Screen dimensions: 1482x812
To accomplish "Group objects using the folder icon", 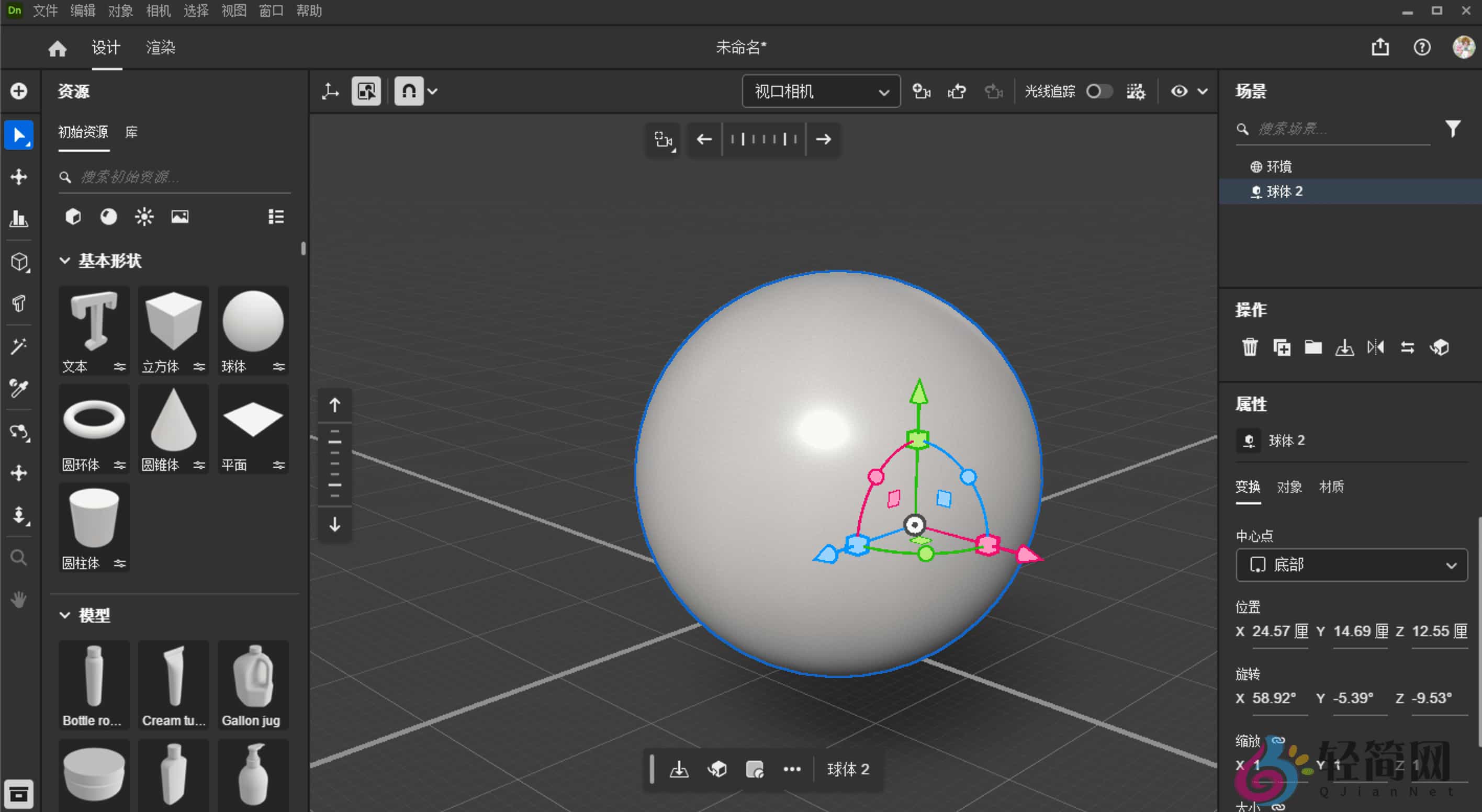I will tap(1313, 347).
